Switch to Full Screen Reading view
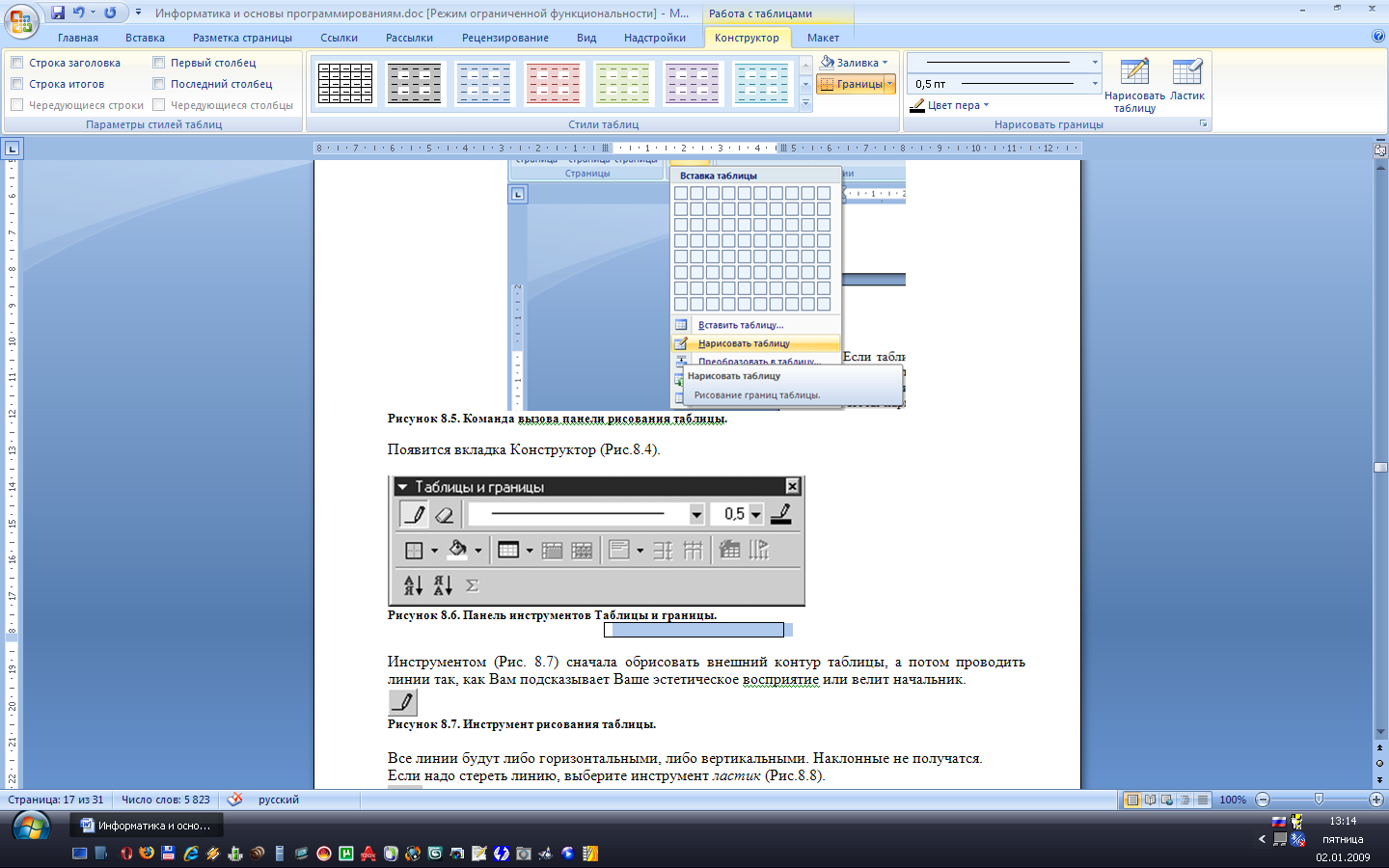Image resolution: width=1389 pixels, height=868 pixels. [x=1151, y=800]
